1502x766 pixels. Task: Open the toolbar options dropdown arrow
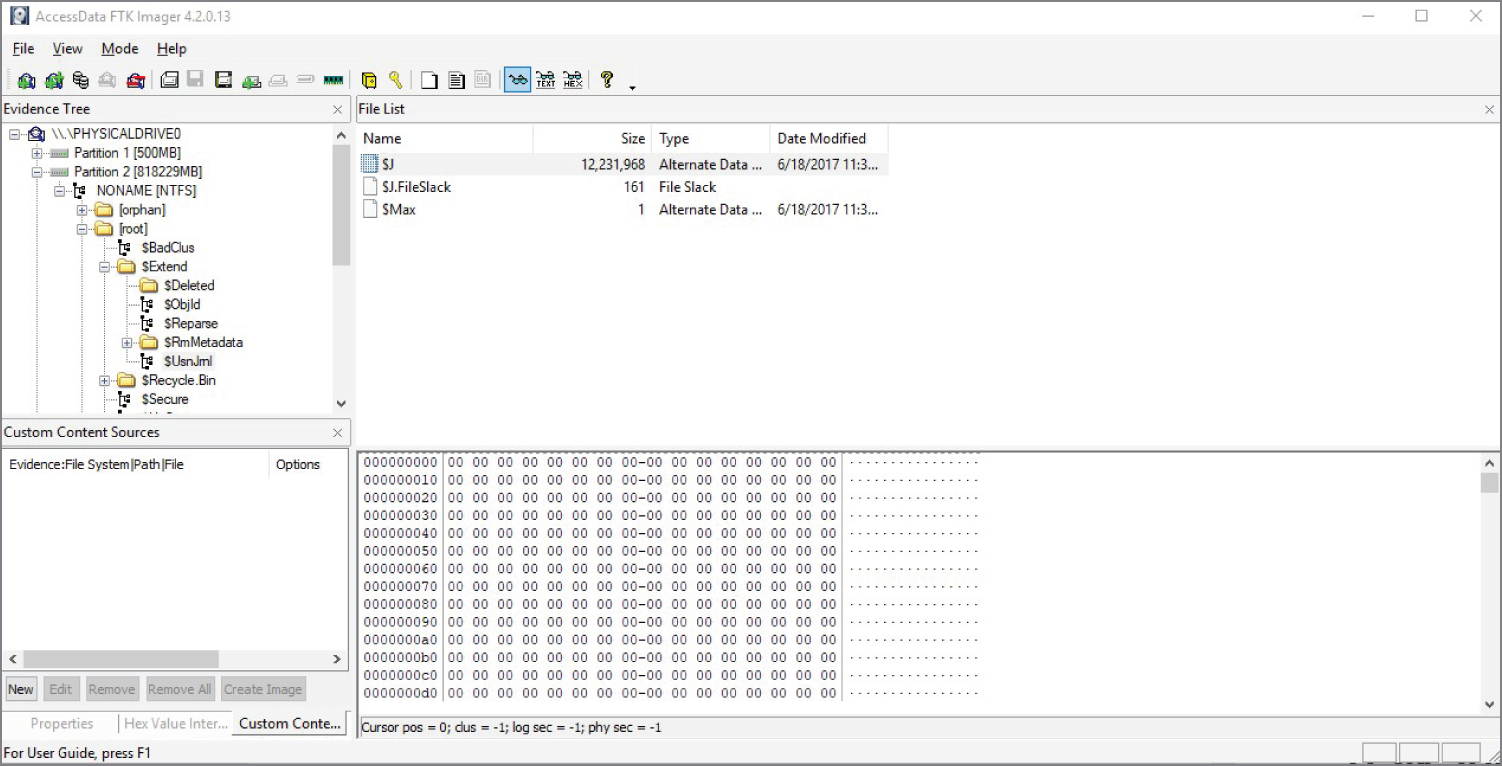(x=632, y=88)
